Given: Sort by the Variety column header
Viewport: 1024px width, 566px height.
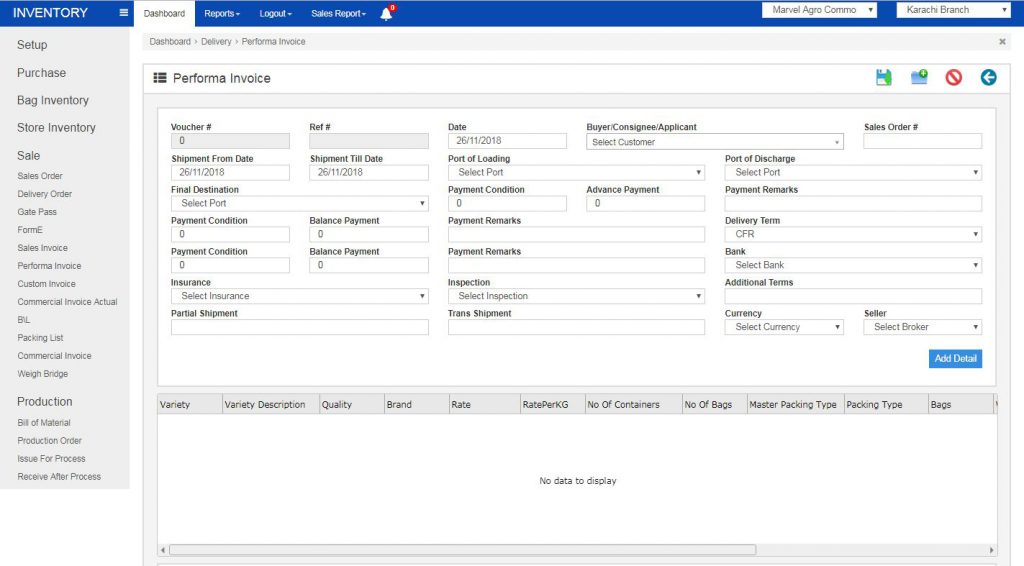Looking at the screenshot, I should [x=189, y=405].
